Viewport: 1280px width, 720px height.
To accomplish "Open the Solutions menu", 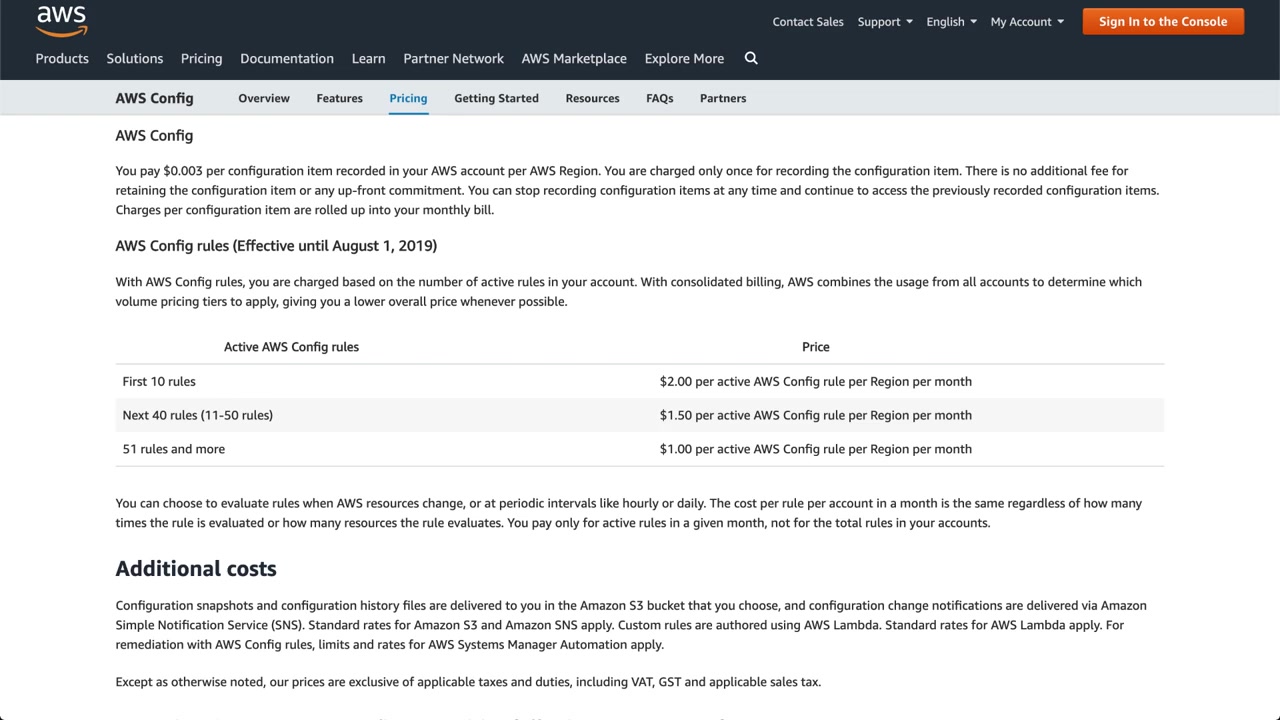I will pos(135,58).
